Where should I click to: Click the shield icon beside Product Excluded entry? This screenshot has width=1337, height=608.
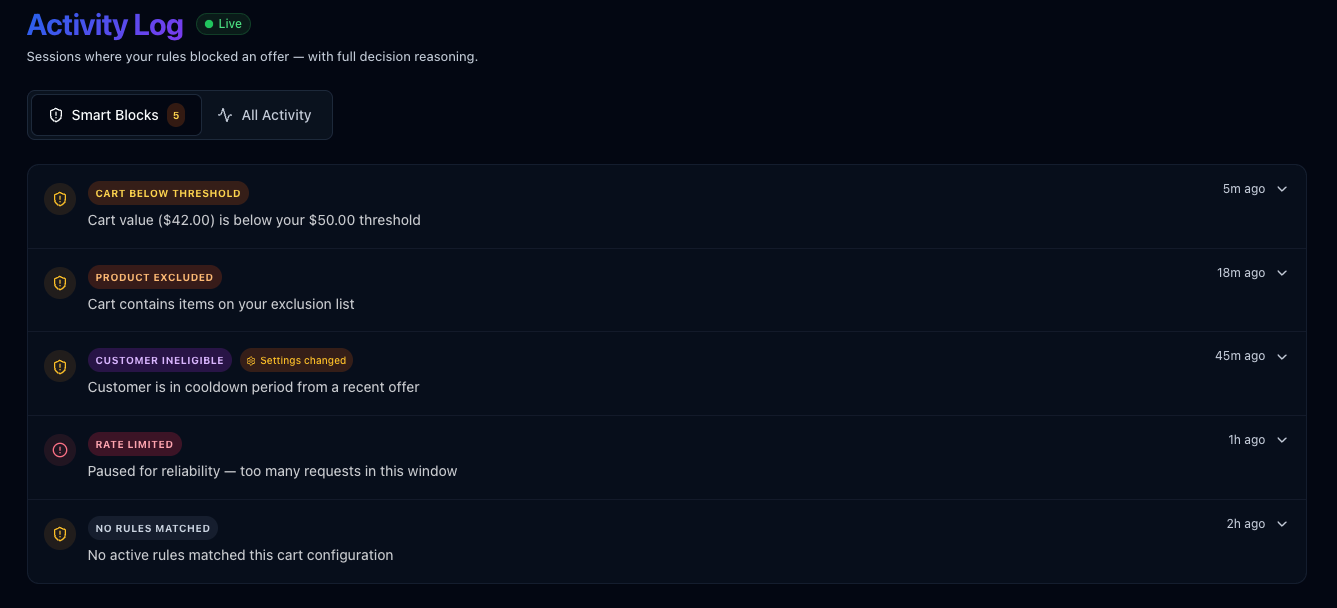tap(60, 283)
